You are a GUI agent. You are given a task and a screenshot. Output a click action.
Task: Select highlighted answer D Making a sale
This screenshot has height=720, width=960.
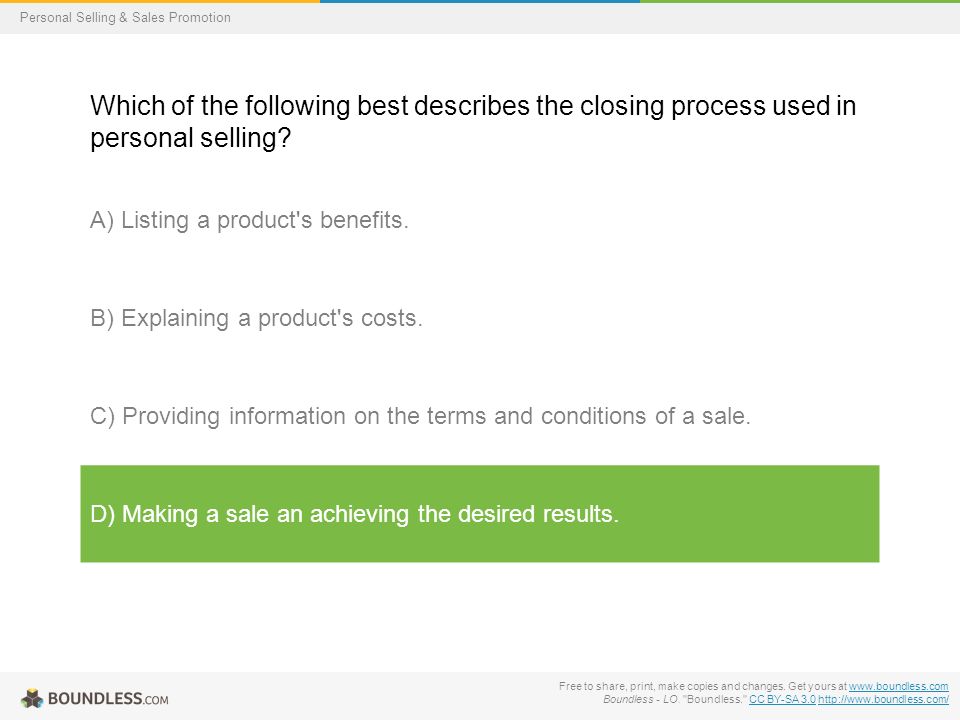coord(354,514)
